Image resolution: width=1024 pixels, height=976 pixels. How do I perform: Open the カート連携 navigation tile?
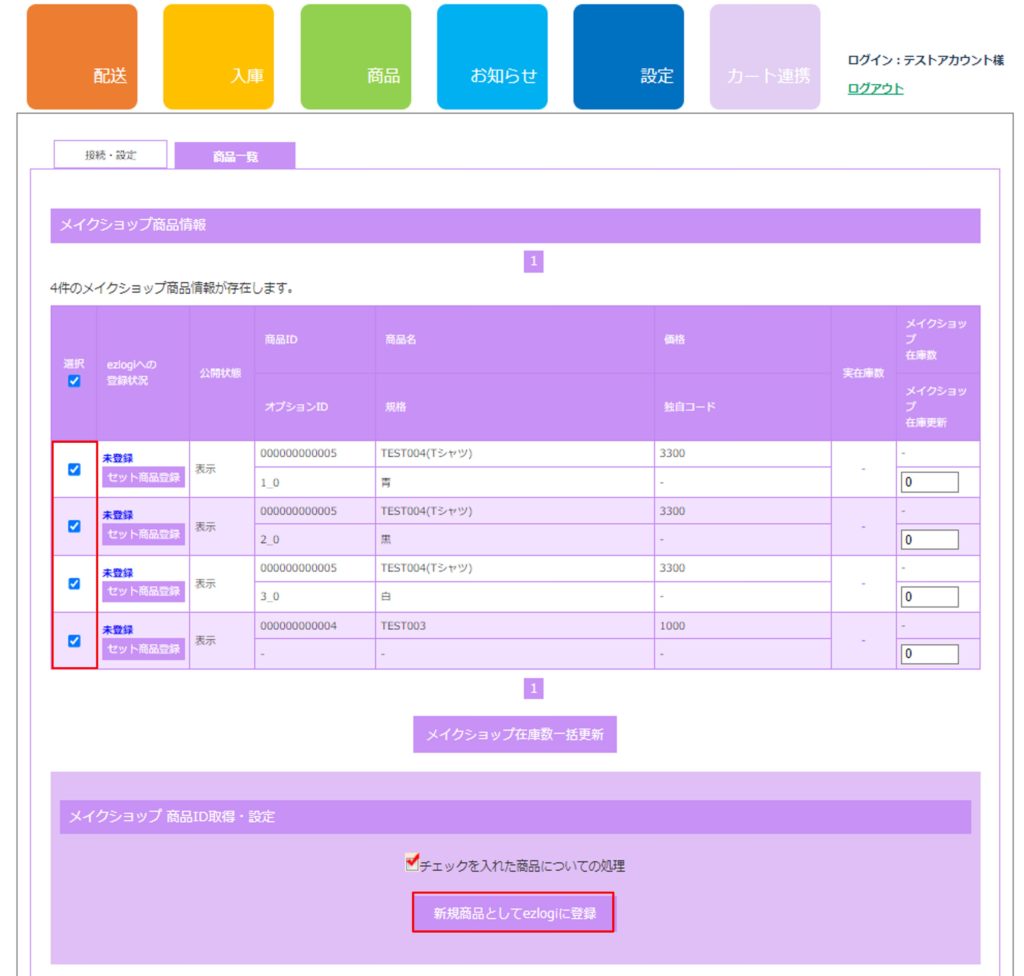tap(765, 57)
